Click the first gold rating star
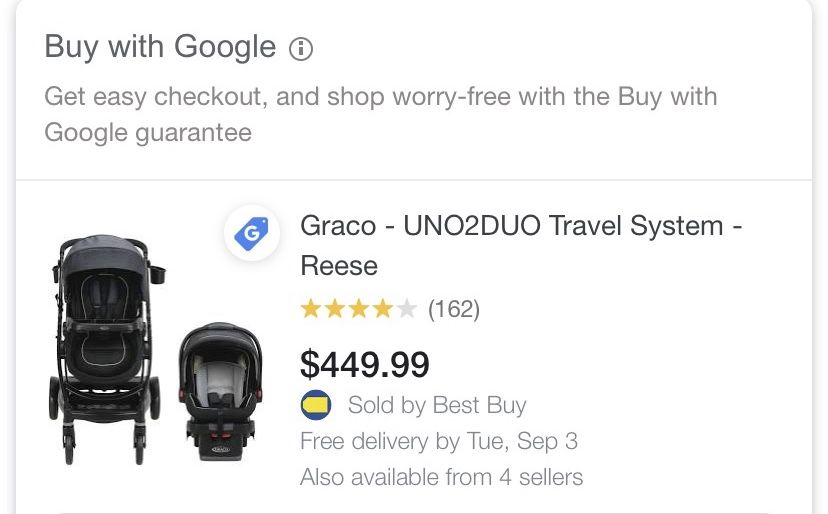This screenshot has height=514, width=828. 310,310
